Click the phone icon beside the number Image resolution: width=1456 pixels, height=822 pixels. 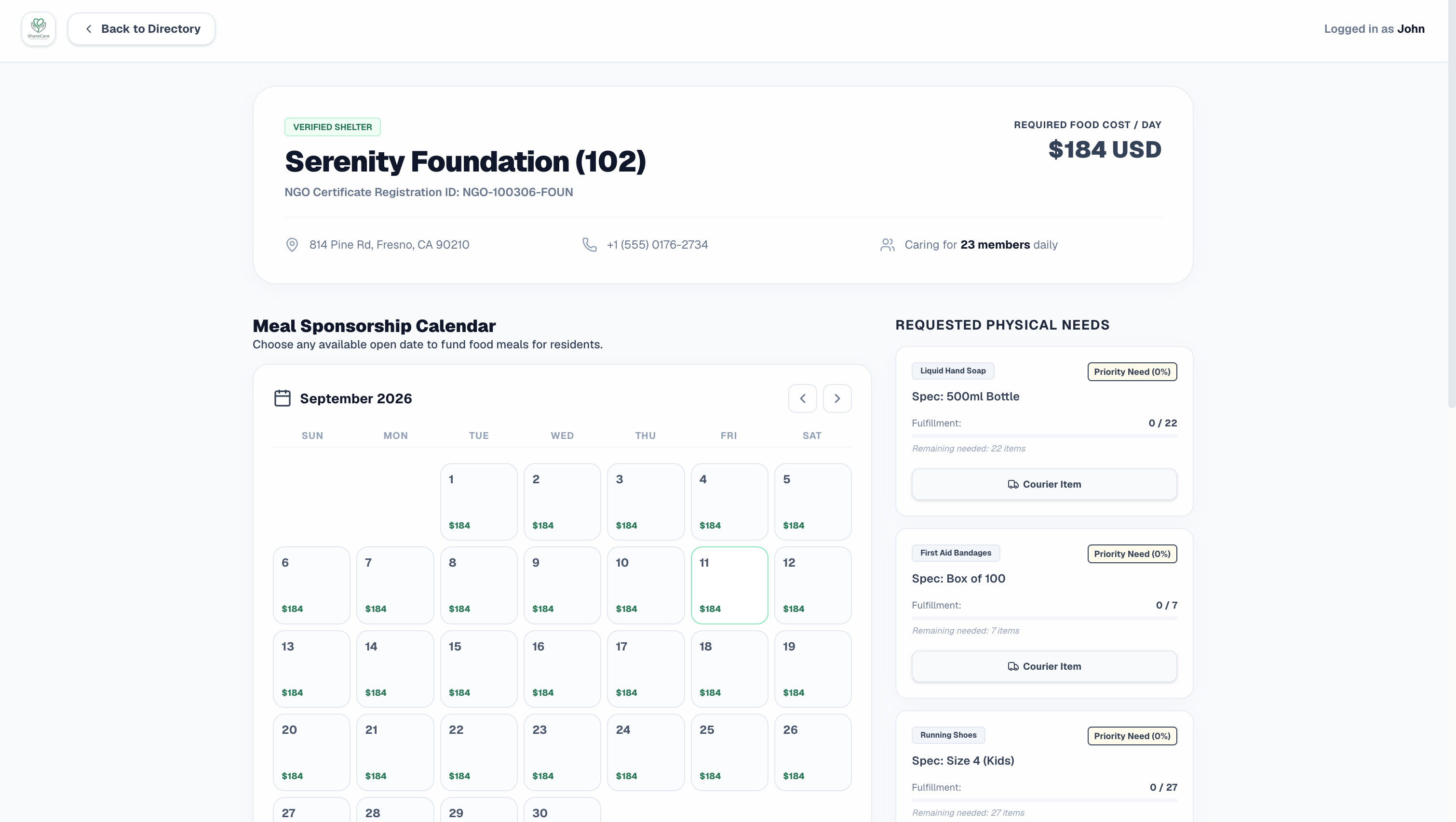tap(590, 245)
